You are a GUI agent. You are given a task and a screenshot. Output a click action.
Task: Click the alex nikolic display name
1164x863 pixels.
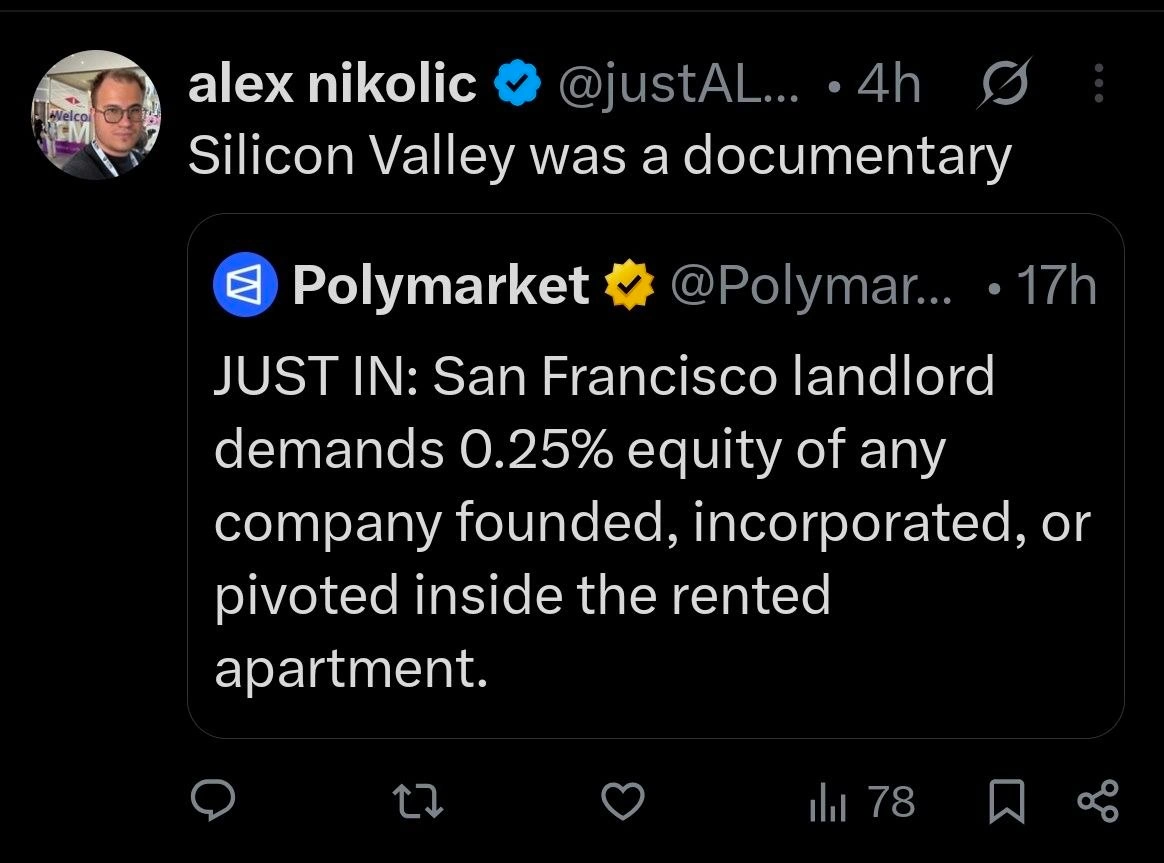332,83
